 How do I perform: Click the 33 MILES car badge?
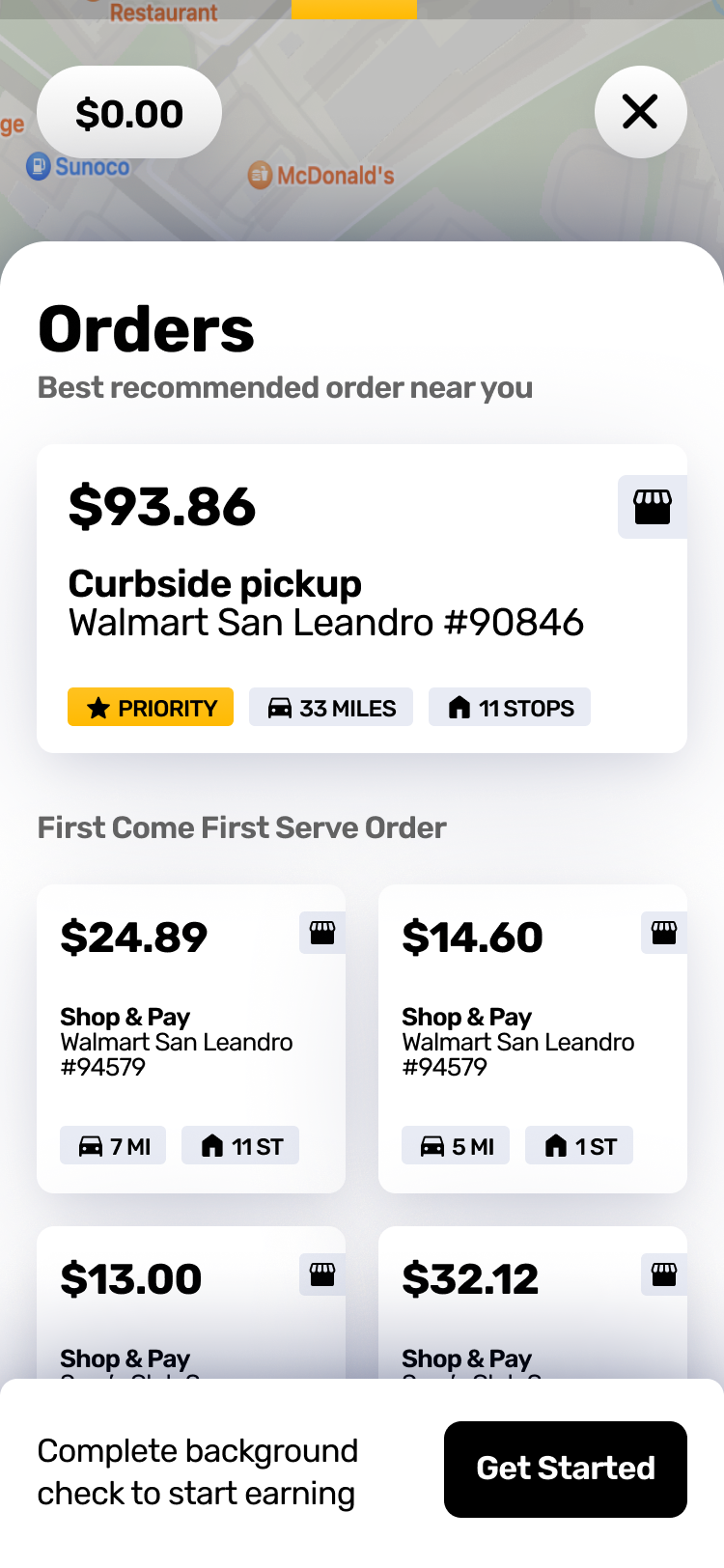331,708
